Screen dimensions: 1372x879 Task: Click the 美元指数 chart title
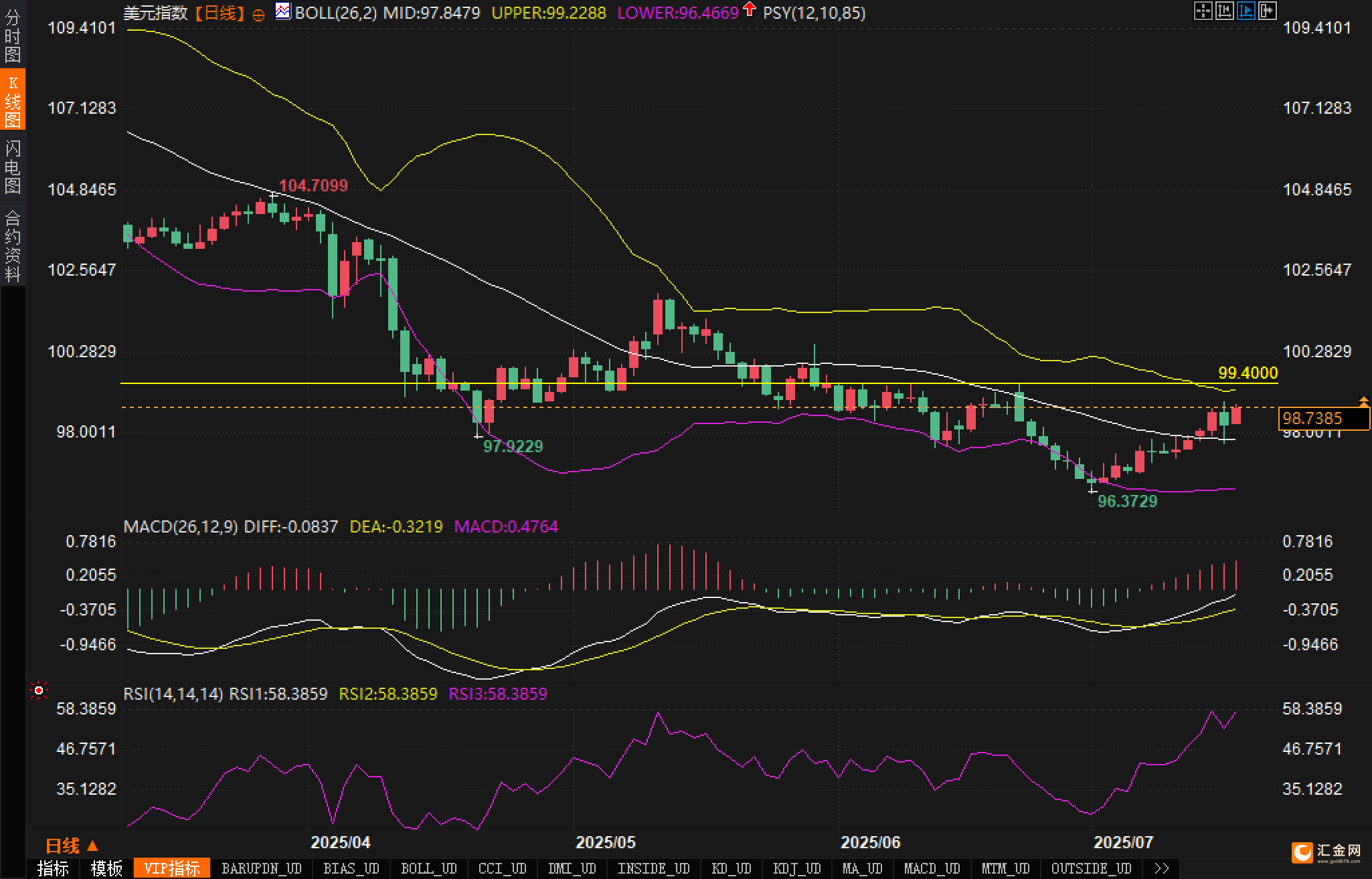155,13
